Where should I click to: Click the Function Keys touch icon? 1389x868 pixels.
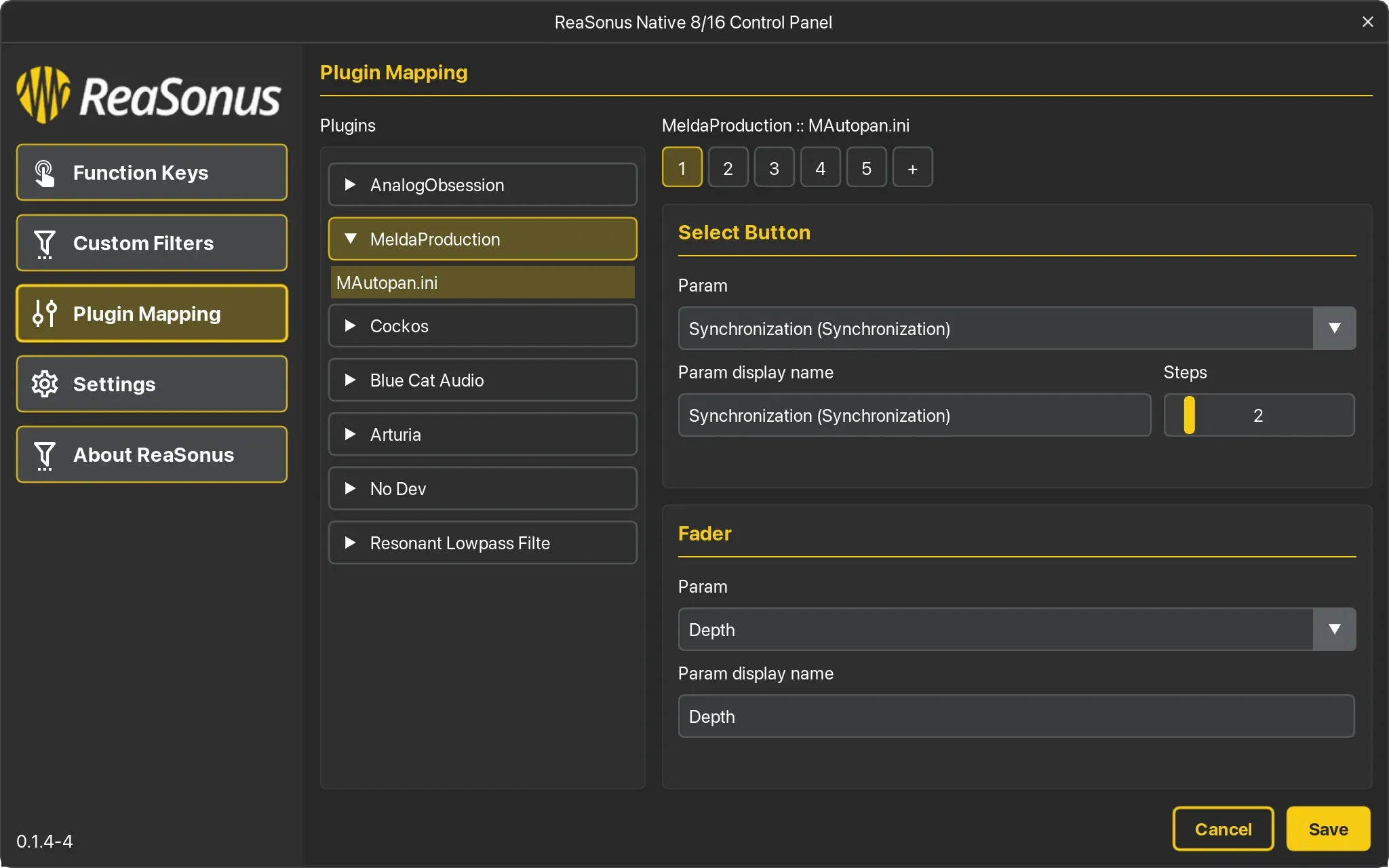44,173
